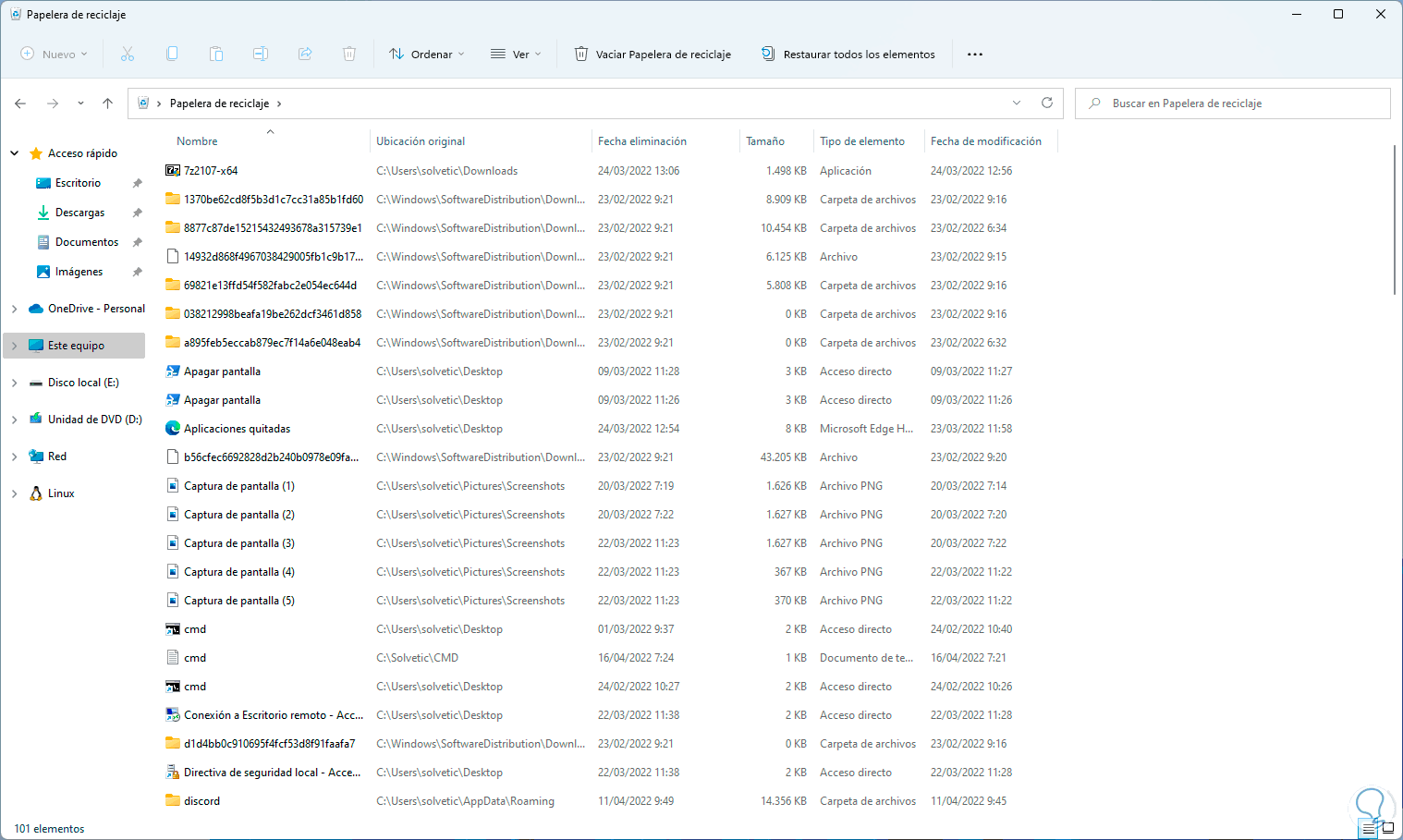Expand the OneDrive - Personal tree node
This screenshot has width=1403, height=840.
tap(14, 309)
